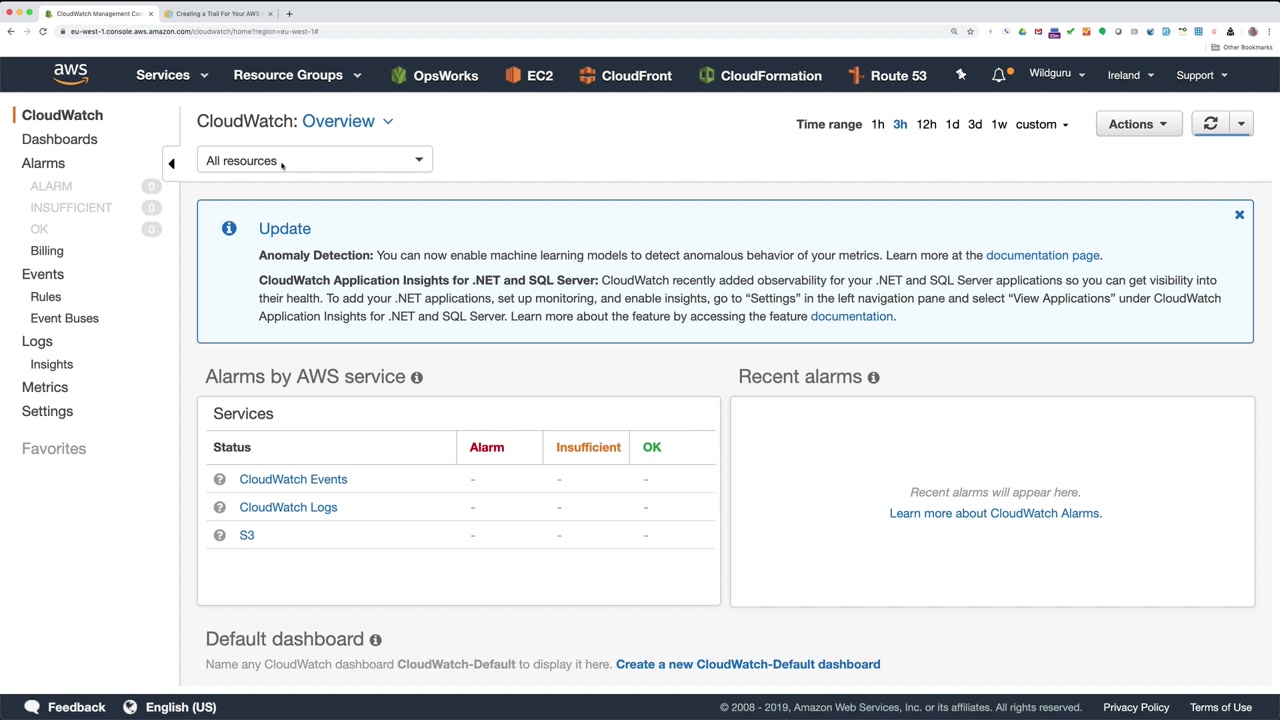This screenshot has width=1280, height=720.
Task: Close the Update info banner
Action: 1239,215
